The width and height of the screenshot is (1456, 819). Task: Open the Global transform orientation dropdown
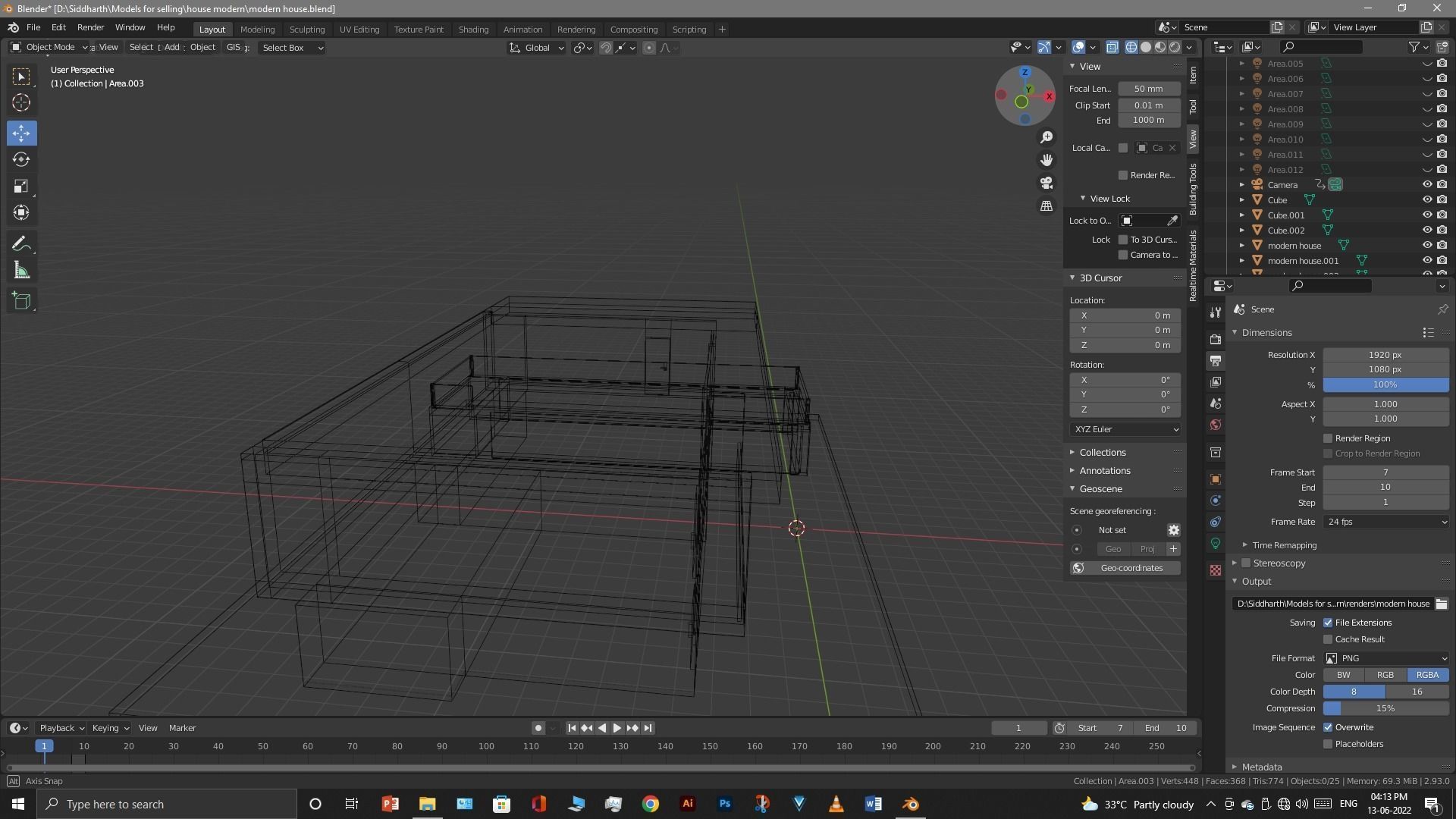pyautogui.click(x=537, y=48)
